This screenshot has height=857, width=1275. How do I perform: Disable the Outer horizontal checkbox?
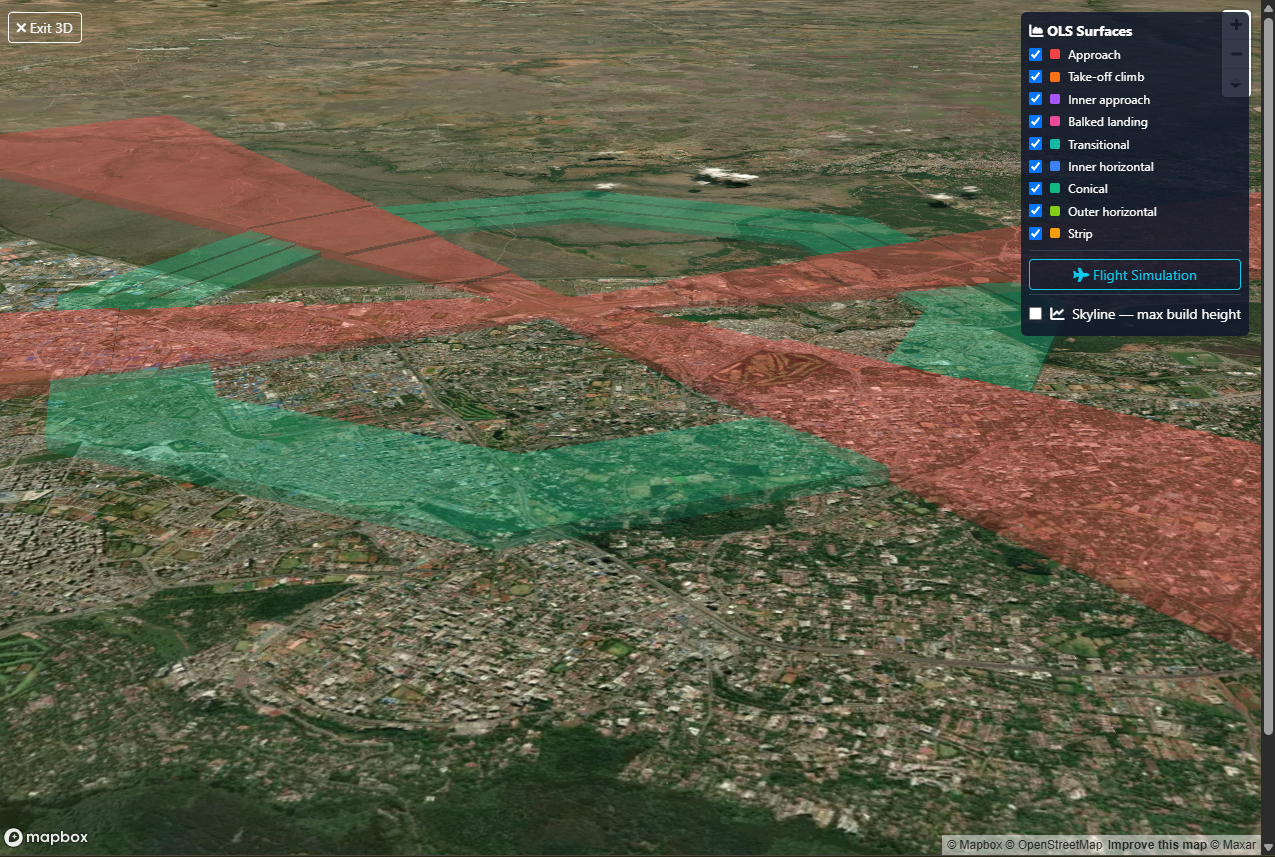(x=1036, y=211)
